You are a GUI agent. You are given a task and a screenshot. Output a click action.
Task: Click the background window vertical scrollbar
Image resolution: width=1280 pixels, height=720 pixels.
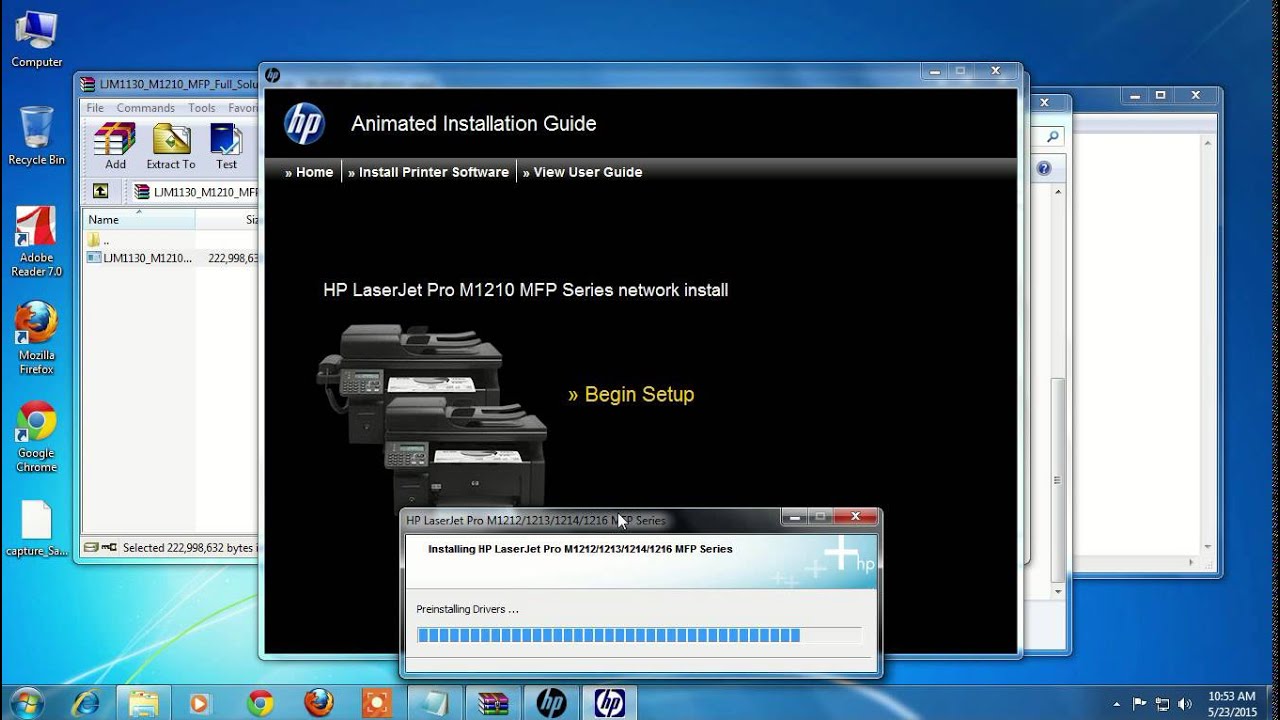pos(1058,480)
